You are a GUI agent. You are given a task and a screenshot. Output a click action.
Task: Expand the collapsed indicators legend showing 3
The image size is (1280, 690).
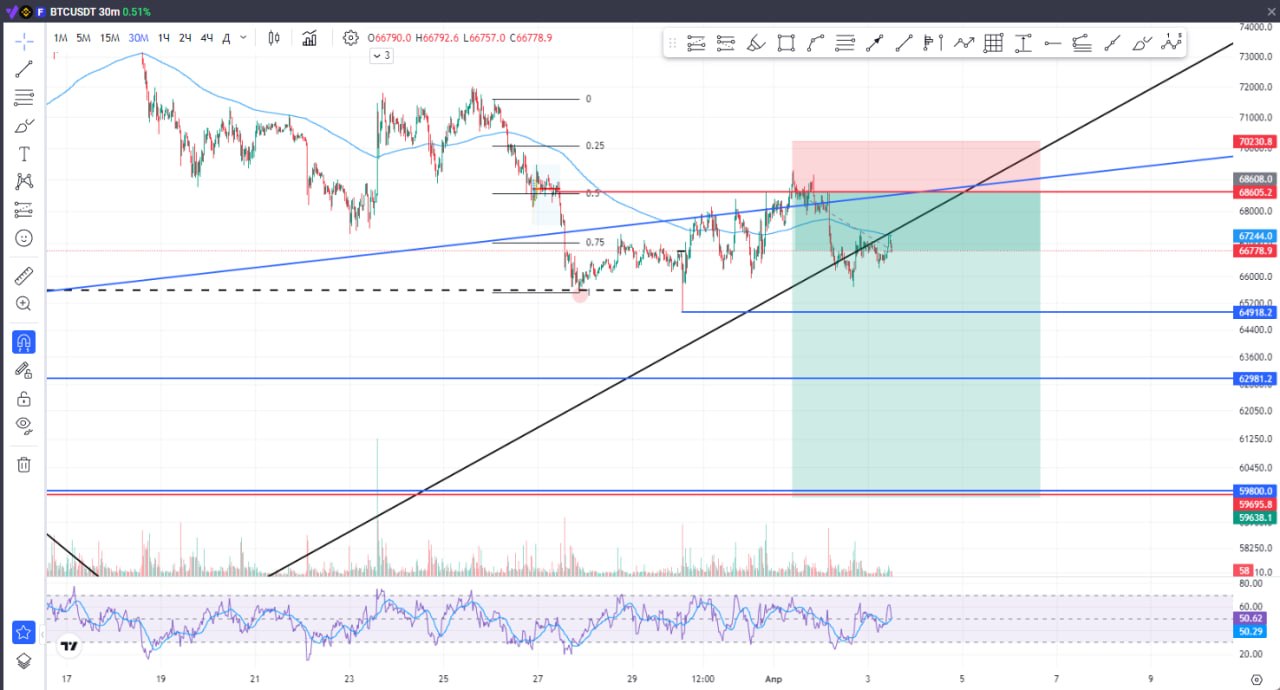point(381,56)
